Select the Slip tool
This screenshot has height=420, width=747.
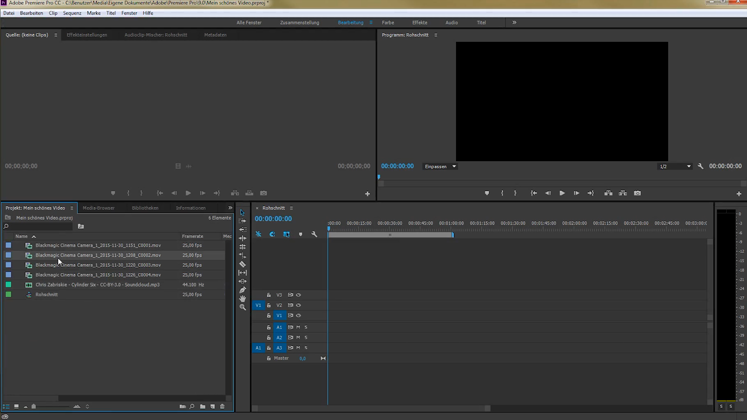[242, 273]
